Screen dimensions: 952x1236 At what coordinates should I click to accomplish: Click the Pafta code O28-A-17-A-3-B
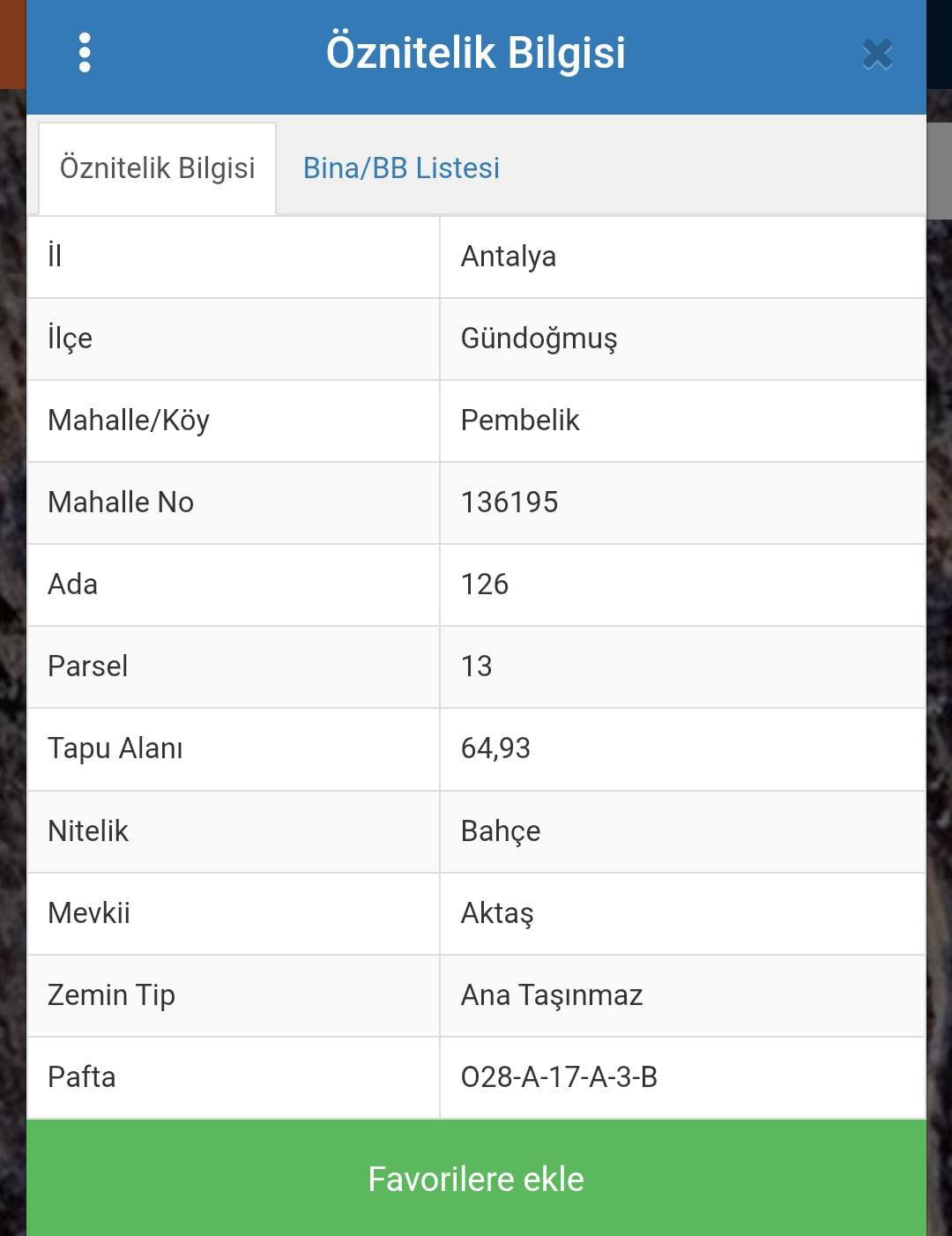click(559, 1077)
